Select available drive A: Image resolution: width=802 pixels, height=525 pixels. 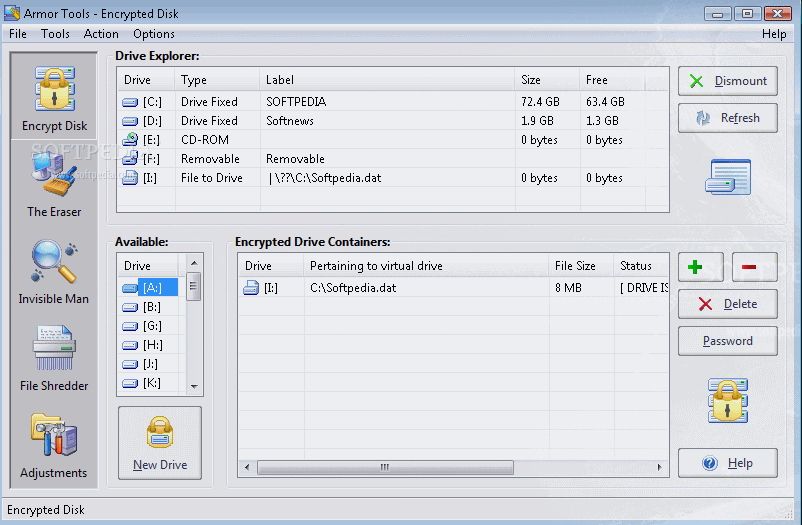pos(152,288)
